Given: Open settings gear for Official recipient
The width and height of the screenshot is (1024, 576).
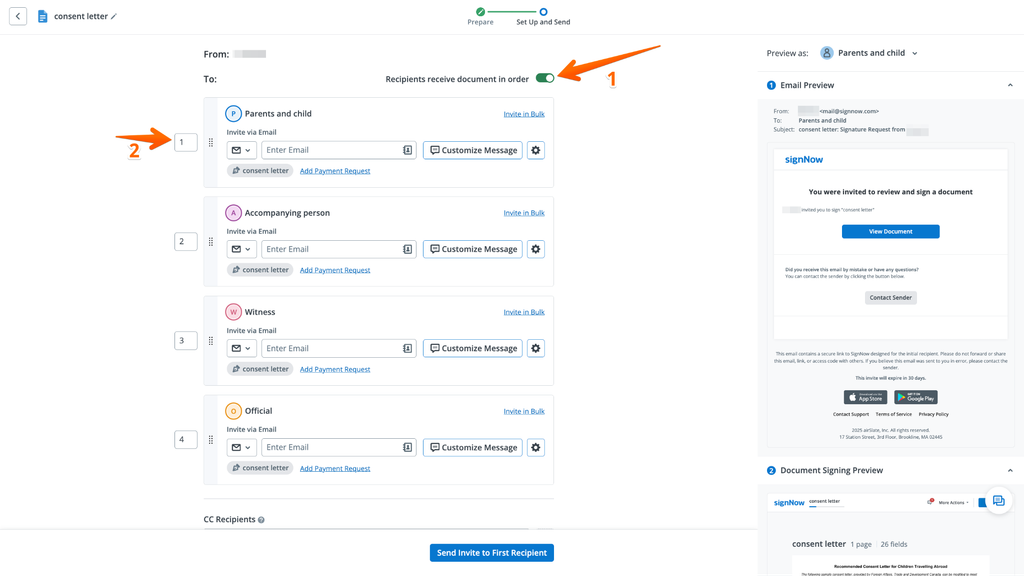Looking at the screenshot, I should click(x=536, y=447).
